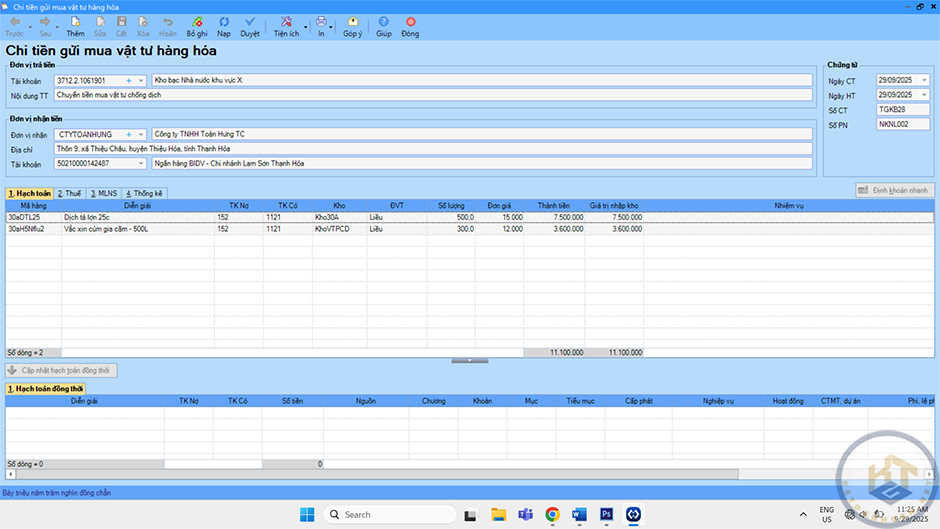This screenshot has height=529, width=940.
Task: Click the Thêm (Add) toolbar icon
Action: (75, 22)
